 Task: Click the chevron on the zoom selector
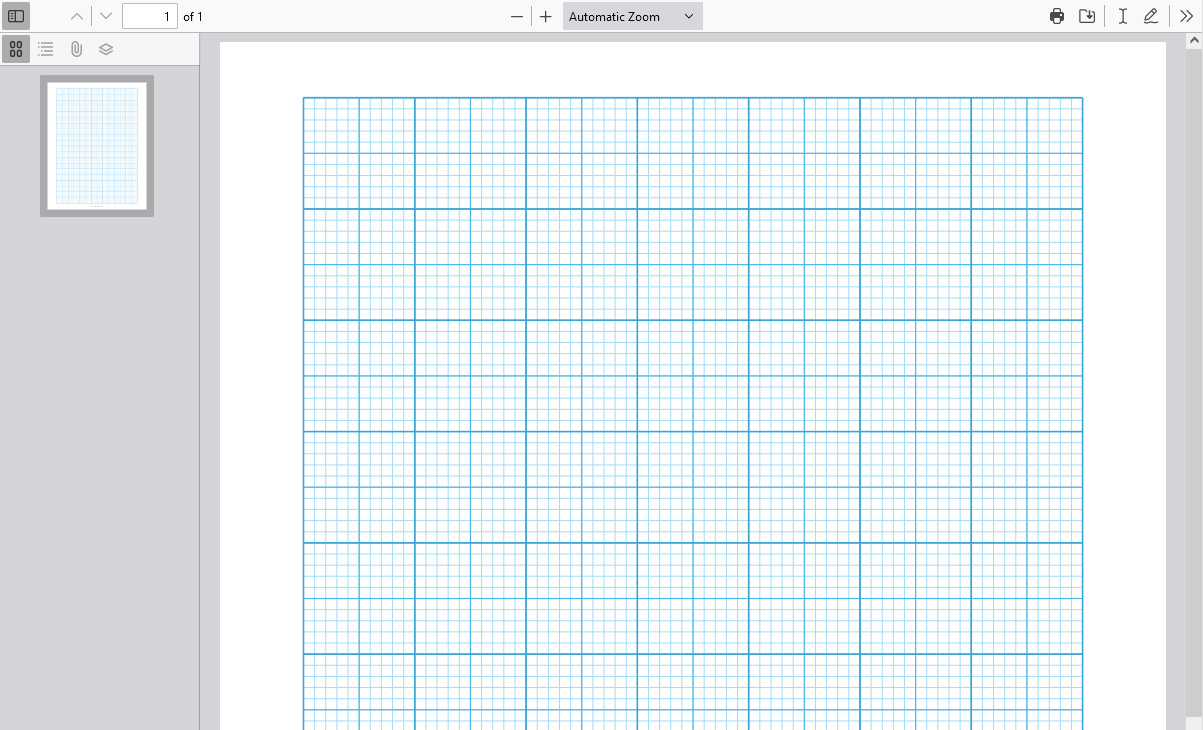[x=688, y=16]
